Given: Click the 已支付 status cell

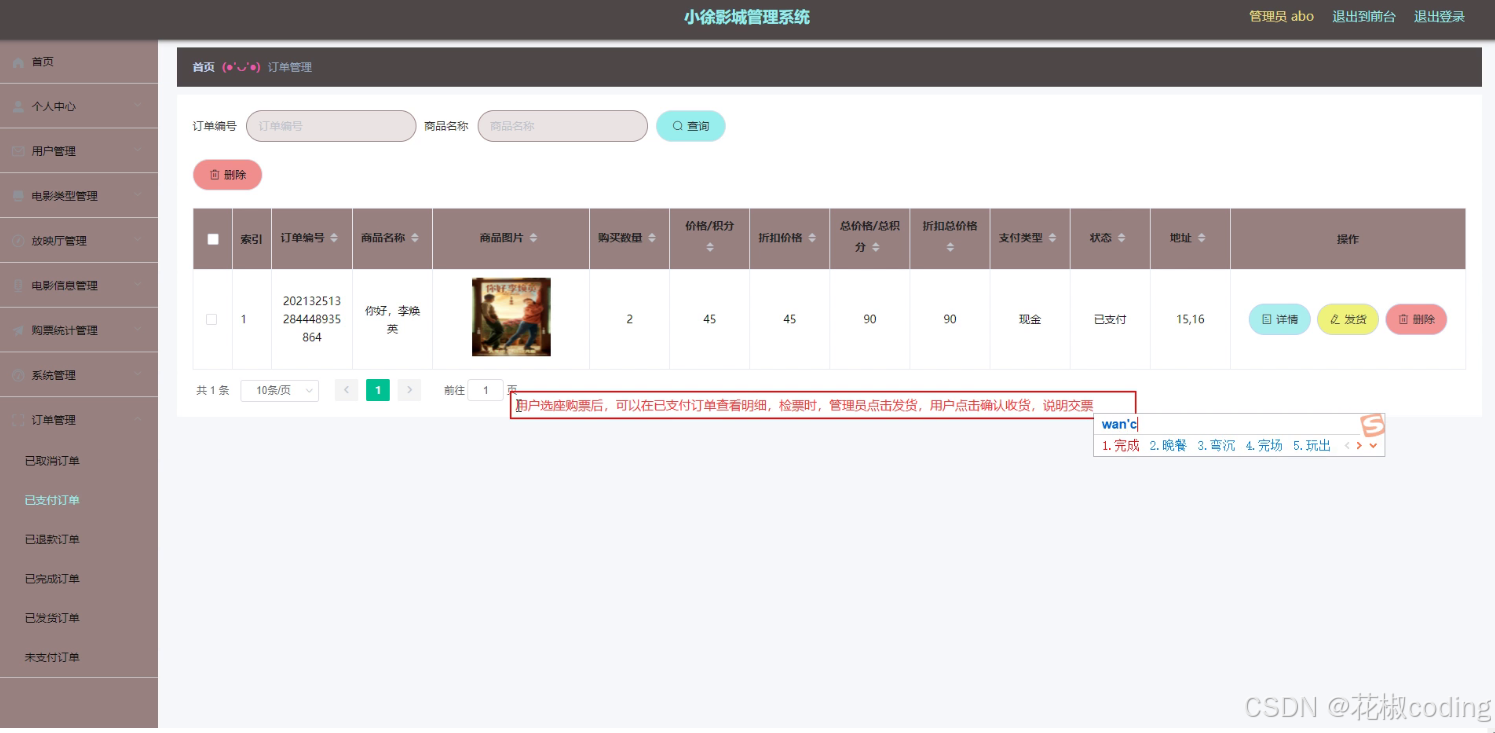Looking at the screenshot, I should pos(1110,319).
